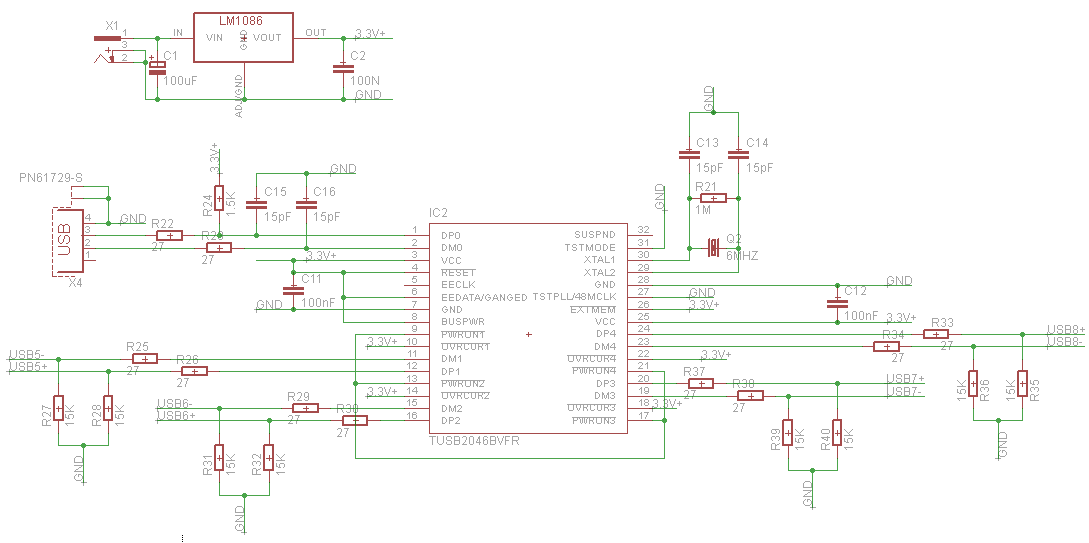Select capacitor C14 15pF symbol
The height and width of the screenshot is (543, 1089).
(738, 155)
